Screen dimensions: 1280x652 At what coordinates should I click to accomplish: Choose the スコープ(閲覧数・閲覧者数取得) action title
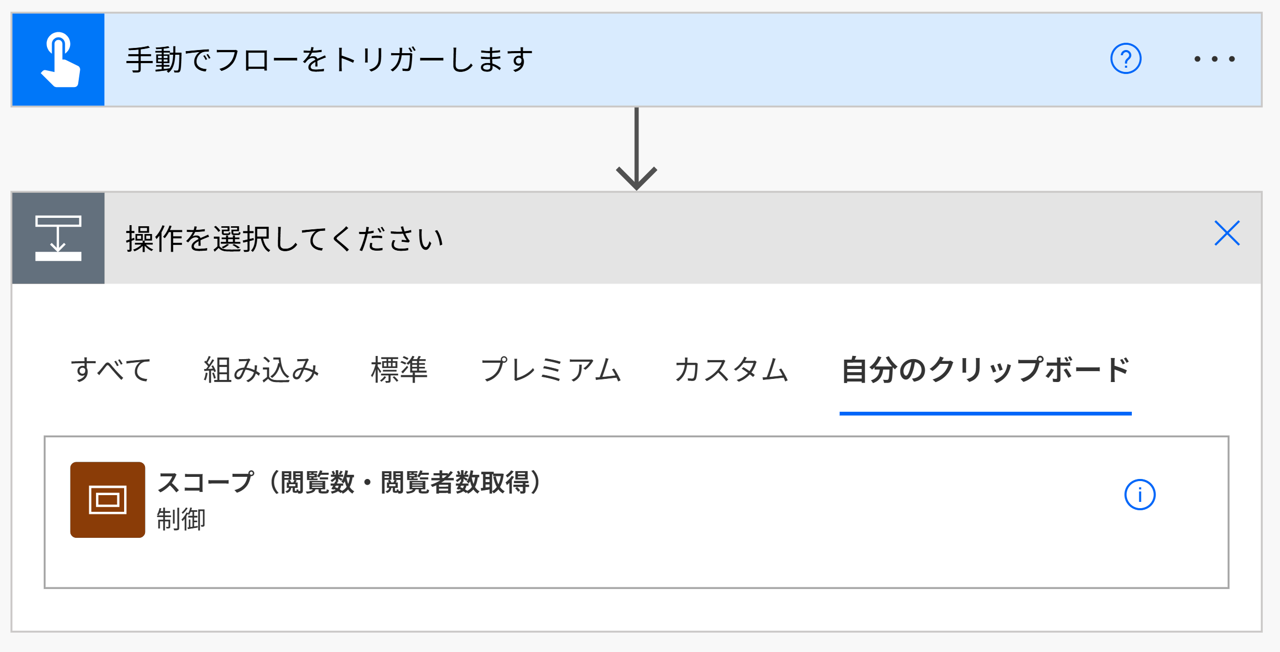[350, 483]
